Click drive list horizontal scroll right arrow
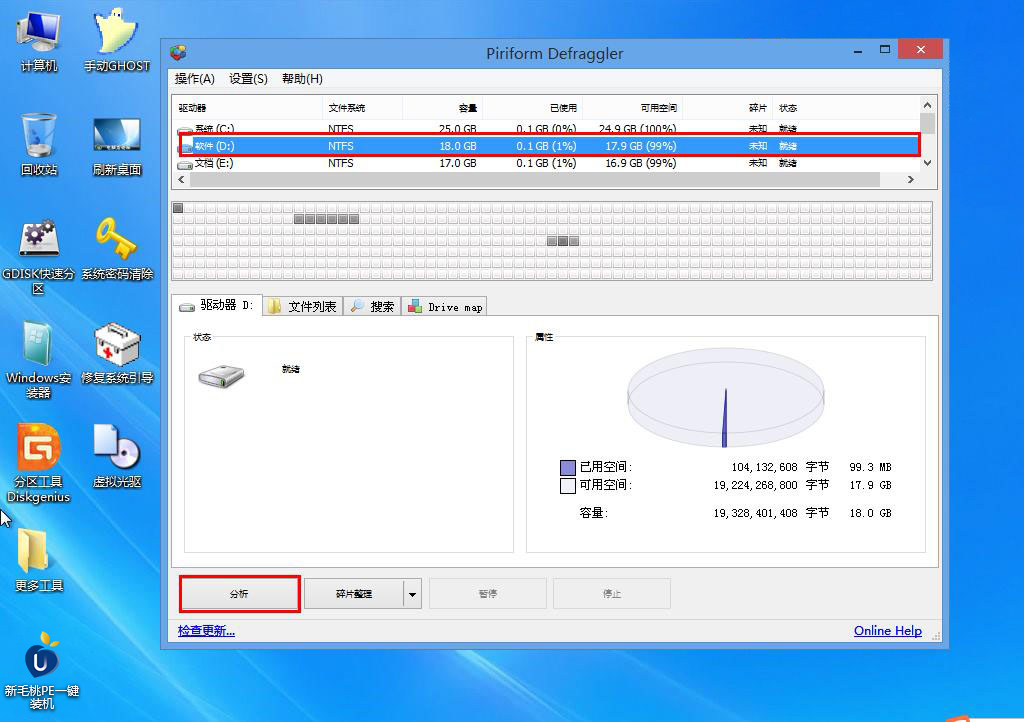This screenshot has height=722, width=1024. coord(910,180)
